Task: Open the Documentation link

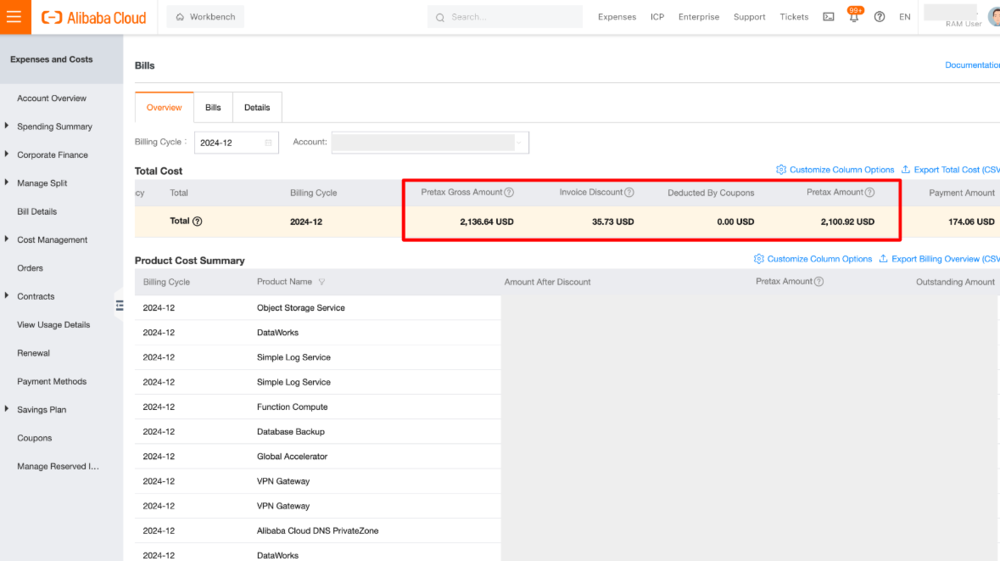Action: point(972,65)
